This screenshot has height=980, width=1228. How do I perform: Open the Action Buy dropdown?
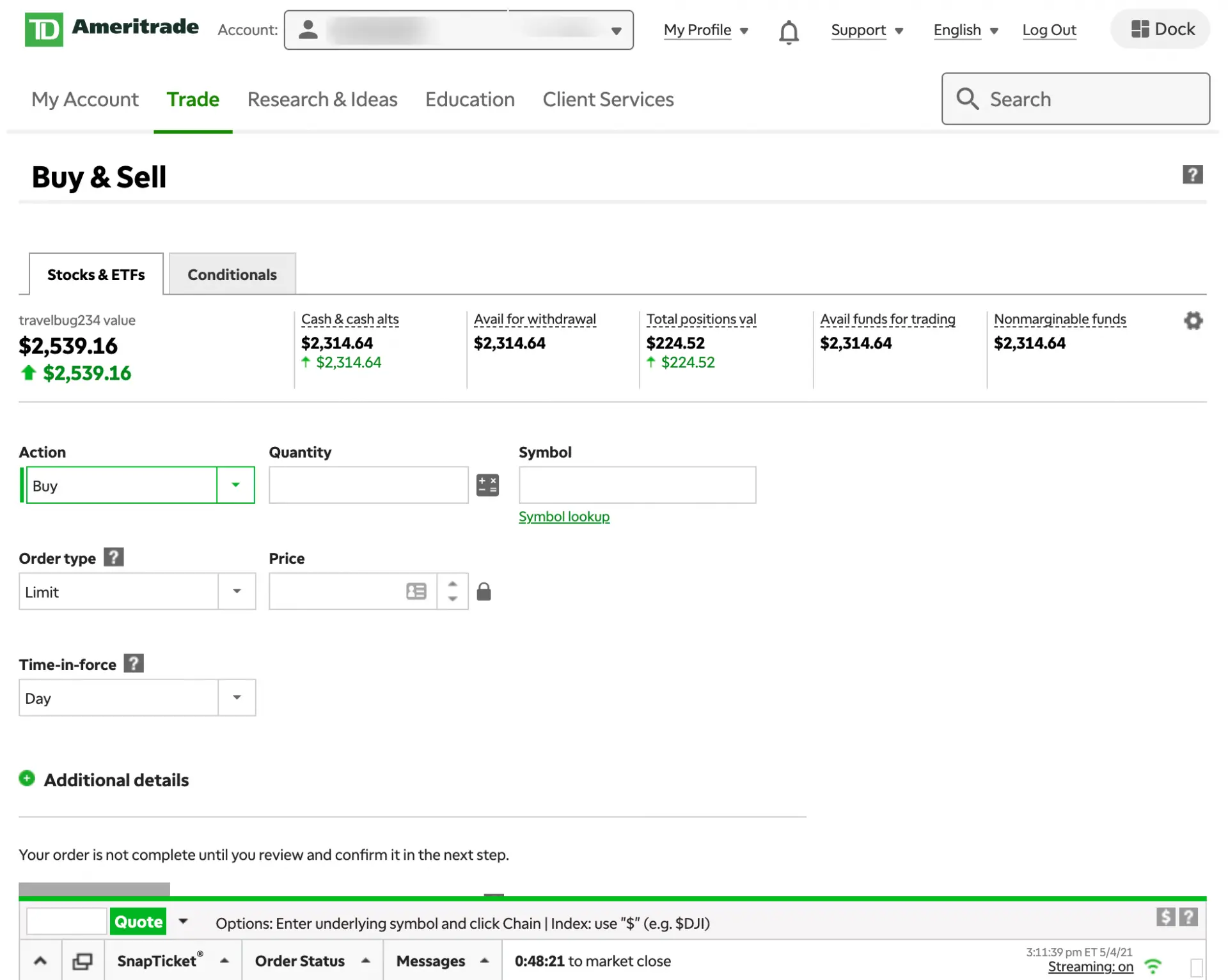pos(235,485)
